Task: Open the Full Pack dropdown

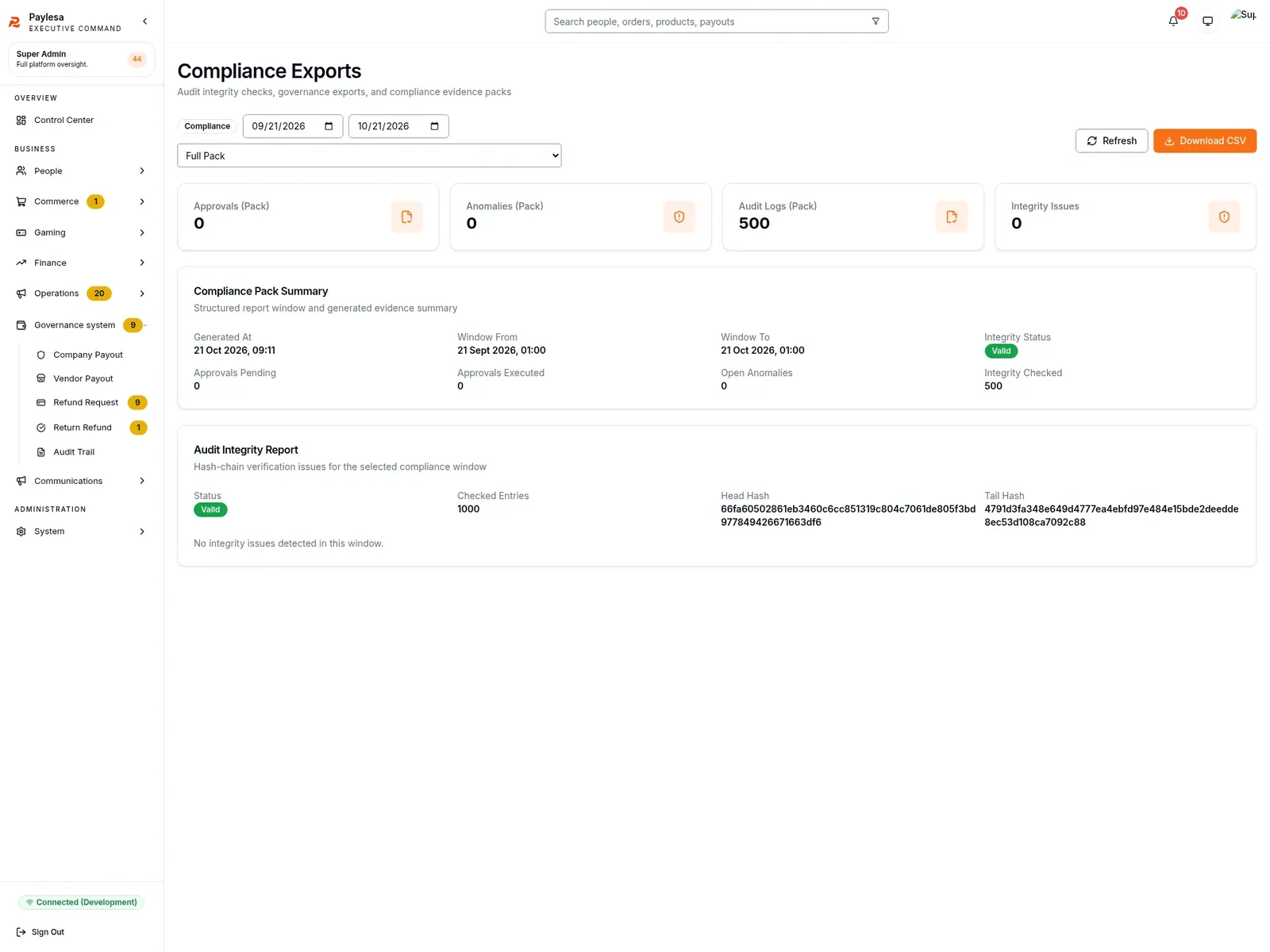Action: point(369,155)
